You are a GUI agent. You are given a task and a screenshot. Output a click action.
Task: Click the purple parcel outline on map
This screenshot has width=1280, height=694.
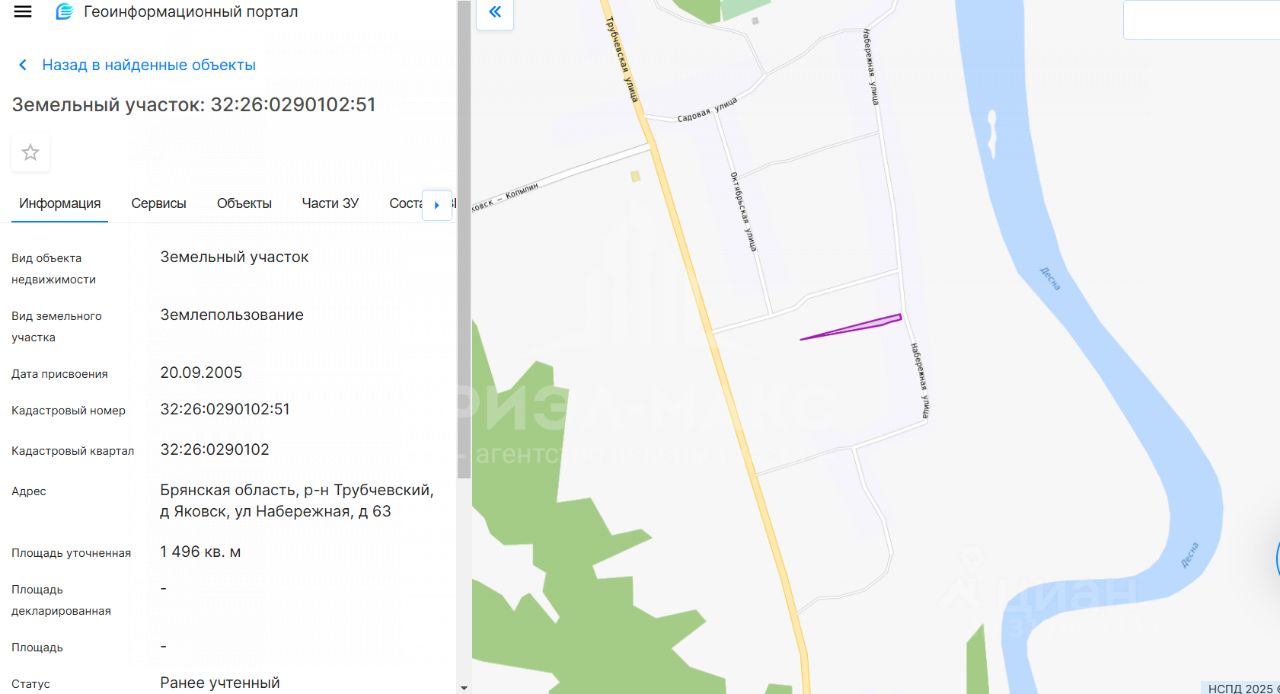pyautogui.click(x=851, y=327)
